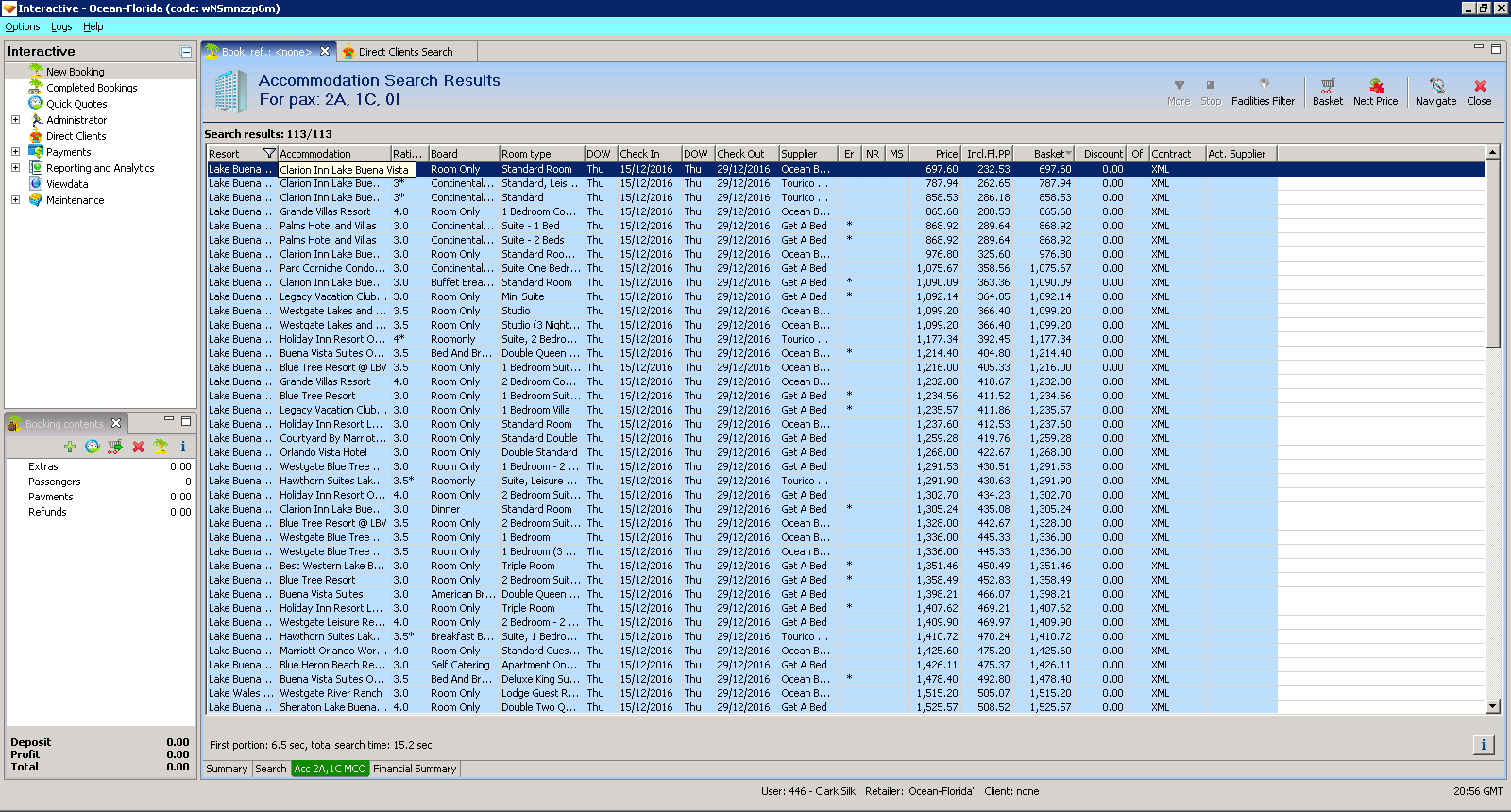Sort by the Supplier column header
This screenshot has height=812, width=1511.
[807, 154]
